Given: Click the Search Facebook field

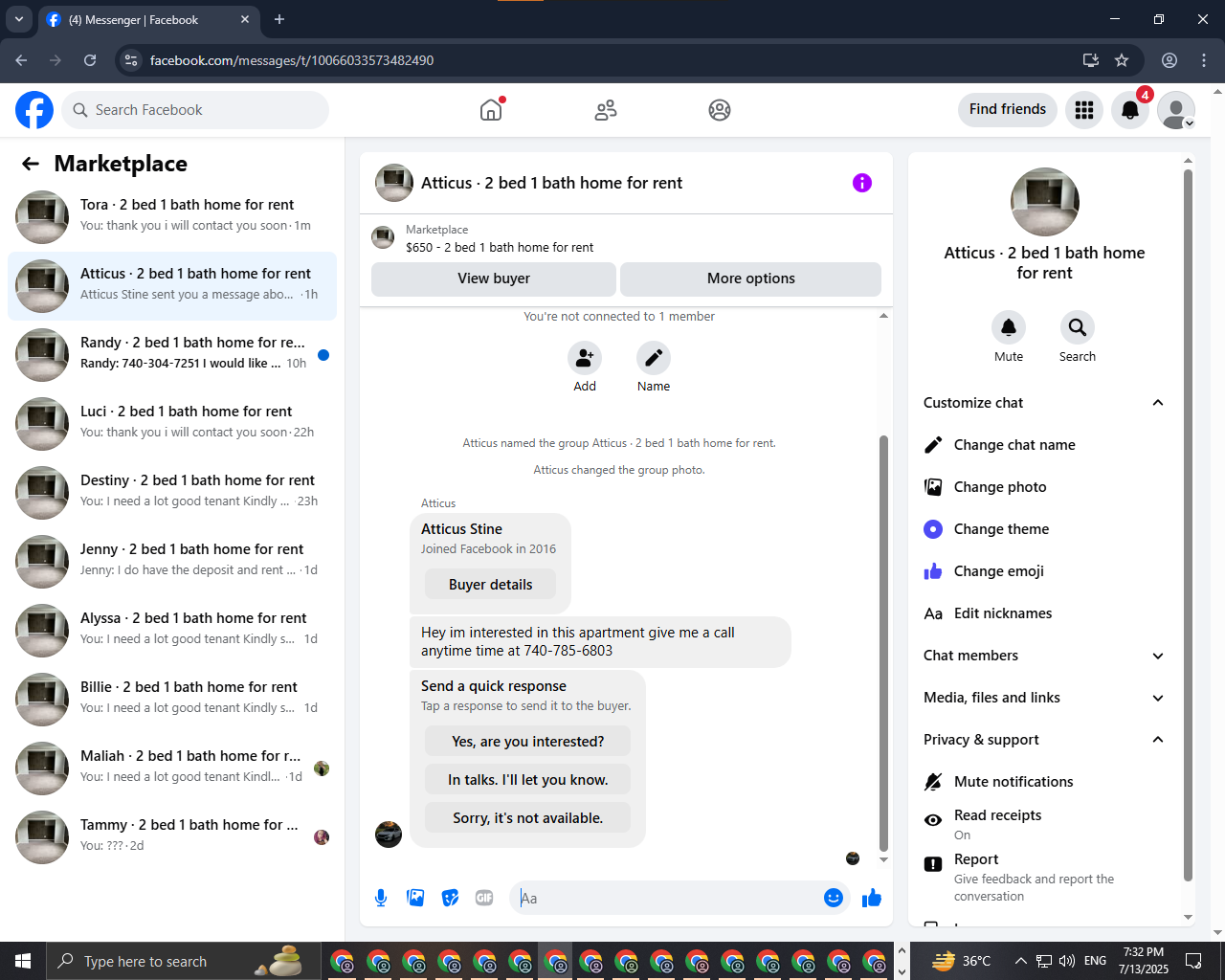Looking at the screenshot, I should click(195, 110).
